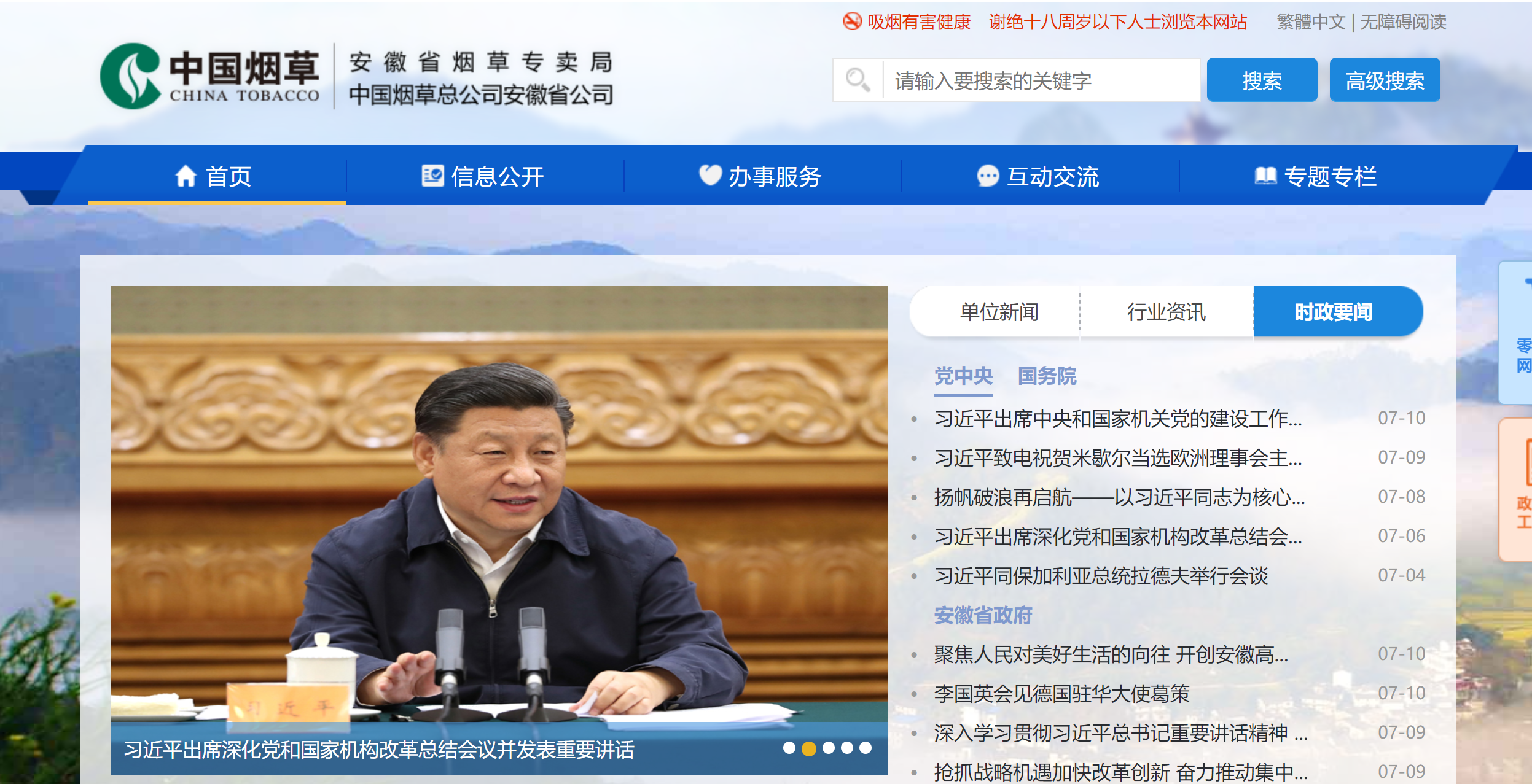Image resolution: width=1532 pixels, height=784 pixels.
Task: Select the first carousel dot
Action: pyautogui.click(x=789, y=748)
